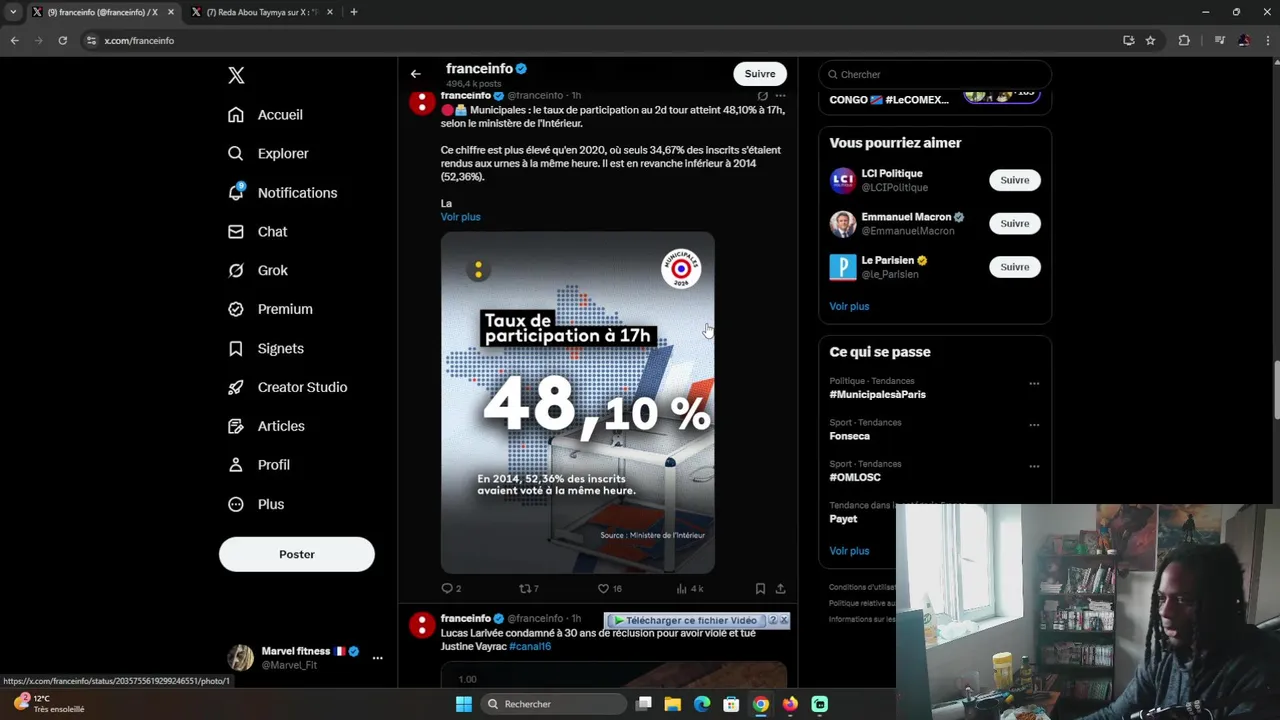
Task: Open Windows Start menu
Action: (464, 704)
